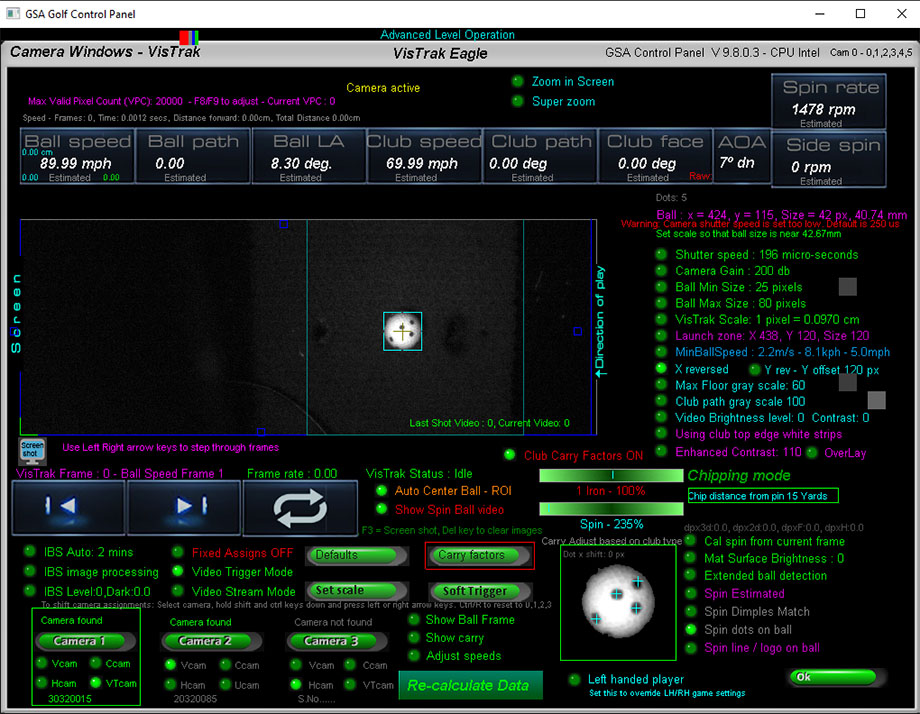Screen dimensions: 920x714
Task: Select the Camera 1 button
Action: pos(84,641)
